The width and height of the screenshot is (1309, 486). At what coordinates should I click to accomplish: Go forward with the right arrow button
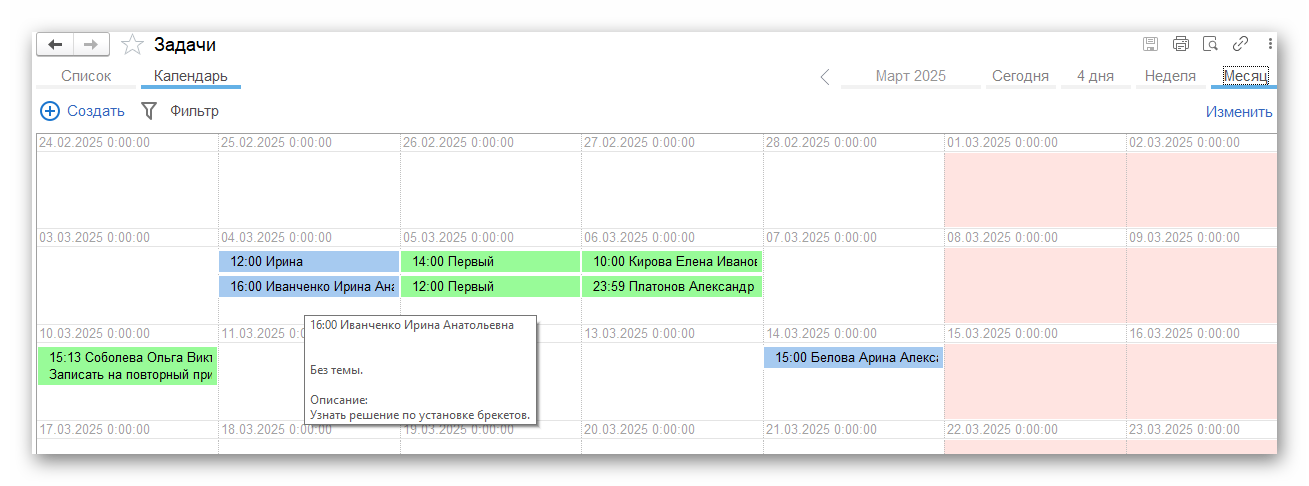[x=92, y=44]
